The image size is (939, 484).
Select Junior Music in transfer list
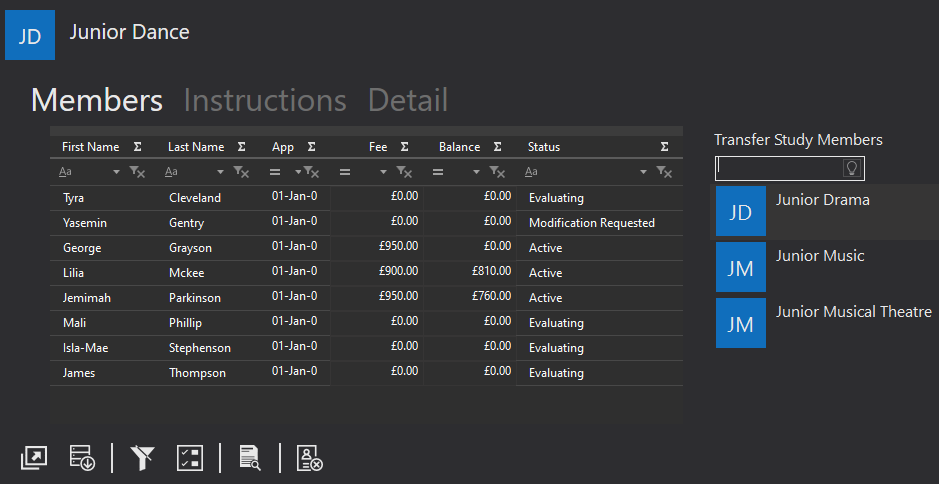tap(824, 267)
